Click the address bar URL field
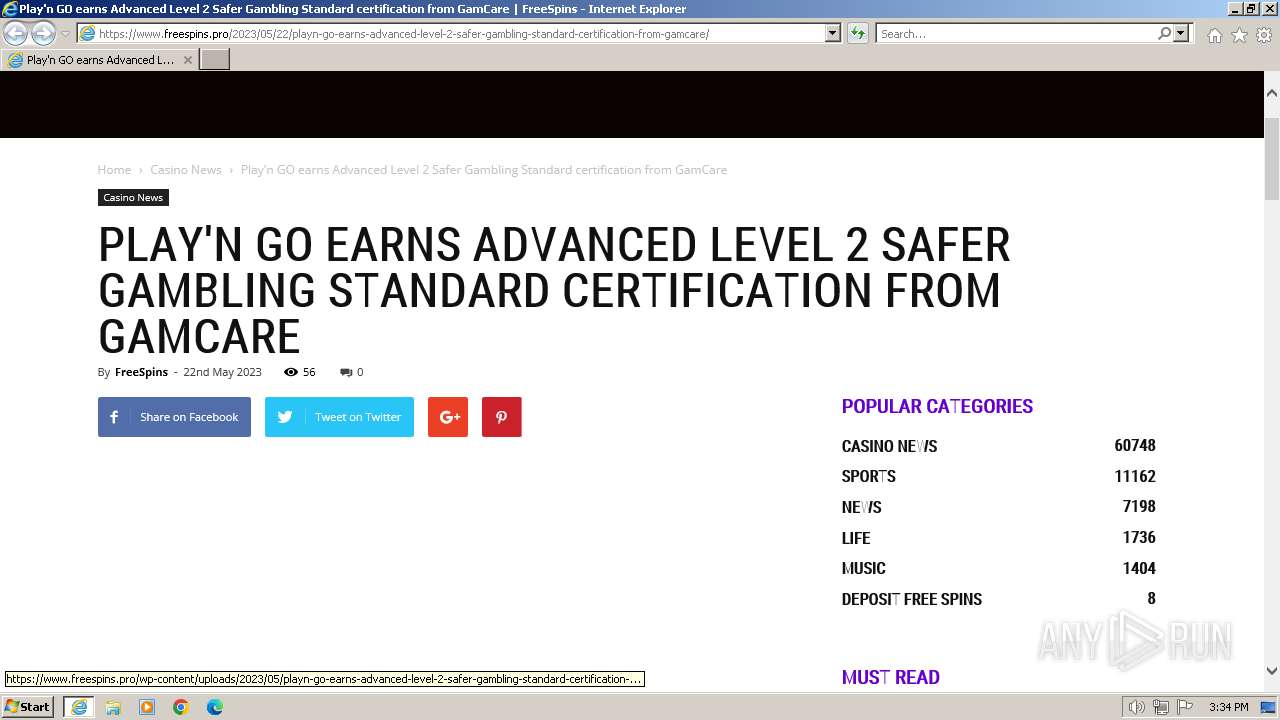 click(x=452, y=33)
